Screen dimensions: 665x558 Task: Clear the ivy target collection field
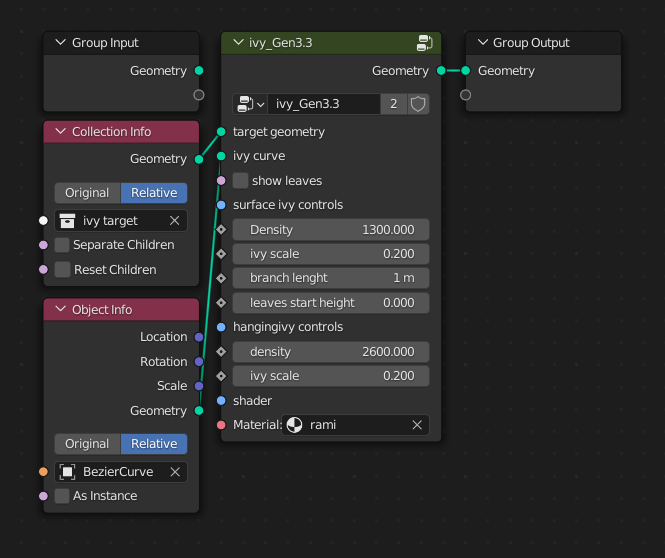point(175,220)
